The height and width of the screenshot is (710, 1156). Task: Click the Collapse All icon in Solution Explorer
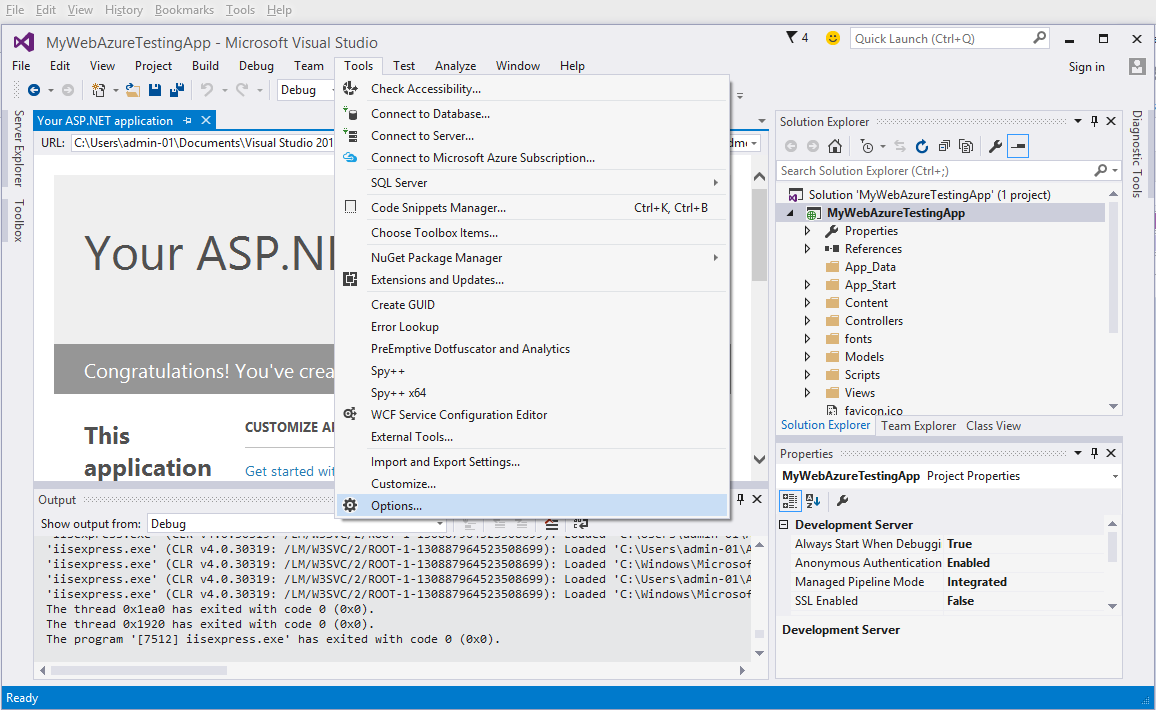click(x=944, y=146)
